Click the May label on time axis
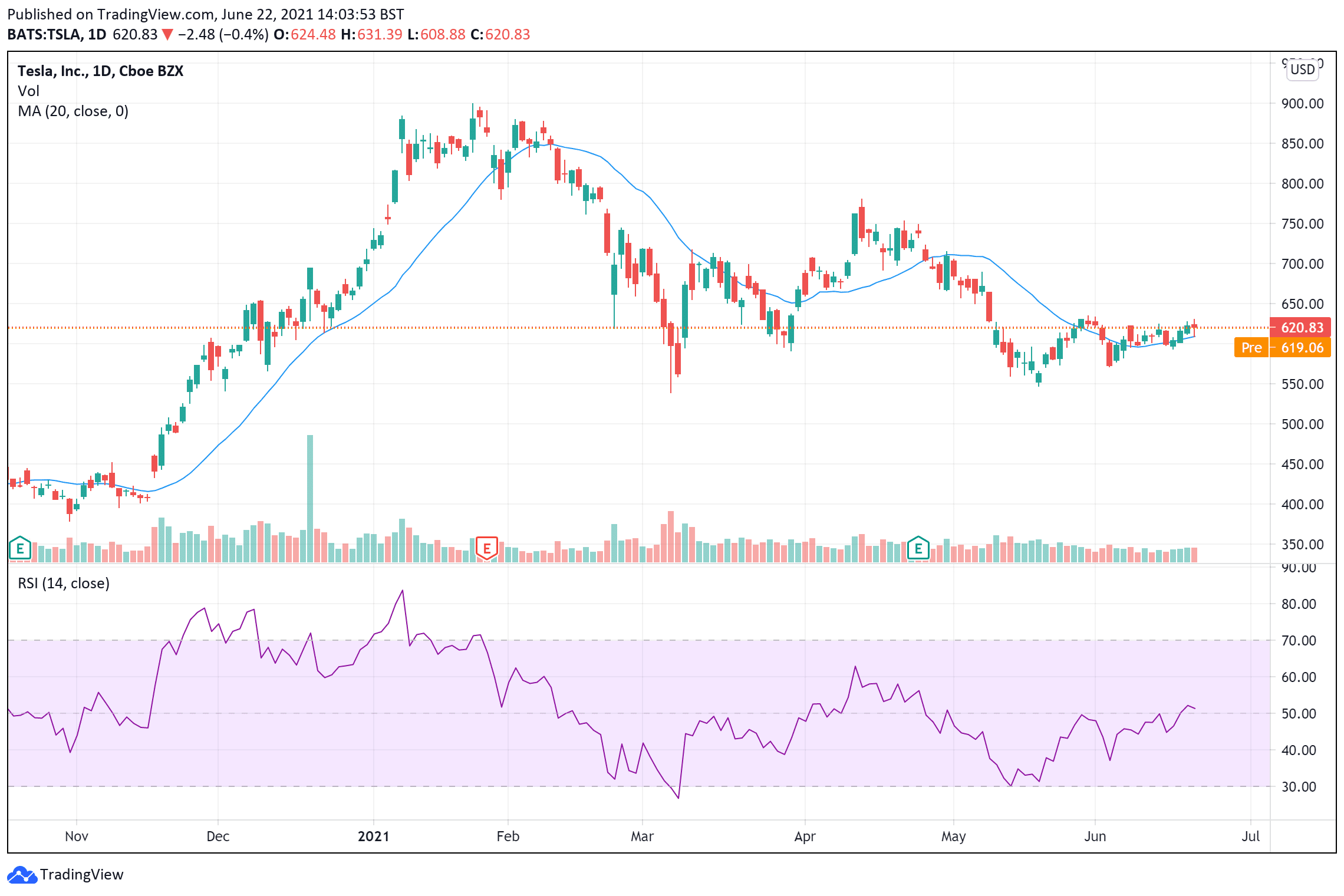1344x896 pixels. pyautogui.click(x=954, y=836)
